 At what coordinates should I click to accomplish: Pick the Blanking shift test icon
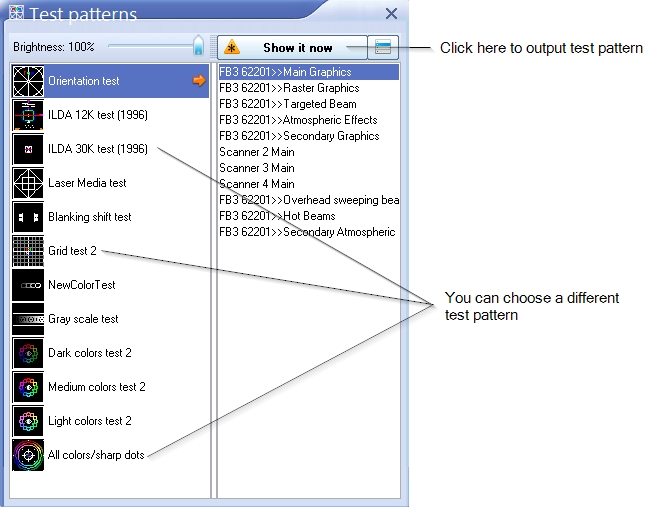(28, 217)
